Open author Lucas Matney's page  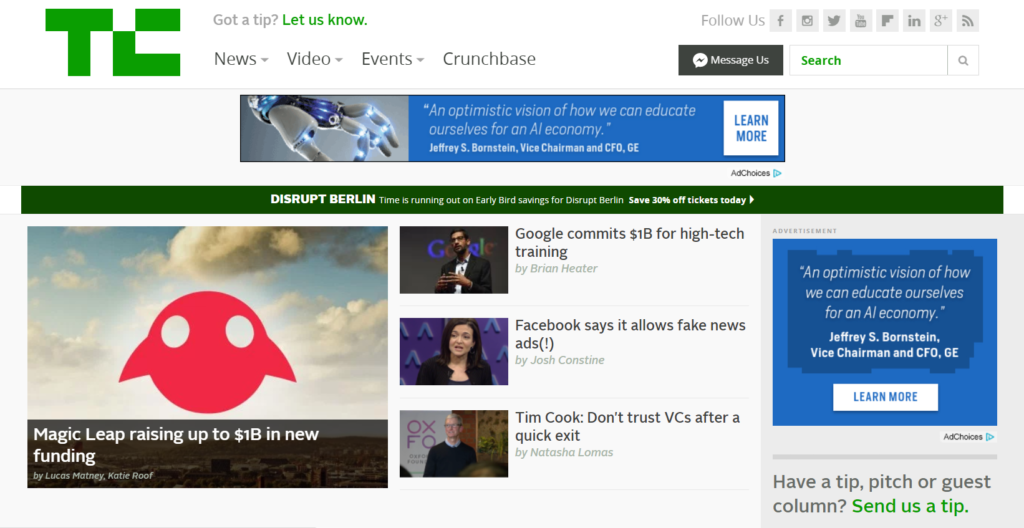[x=74, y=475]
